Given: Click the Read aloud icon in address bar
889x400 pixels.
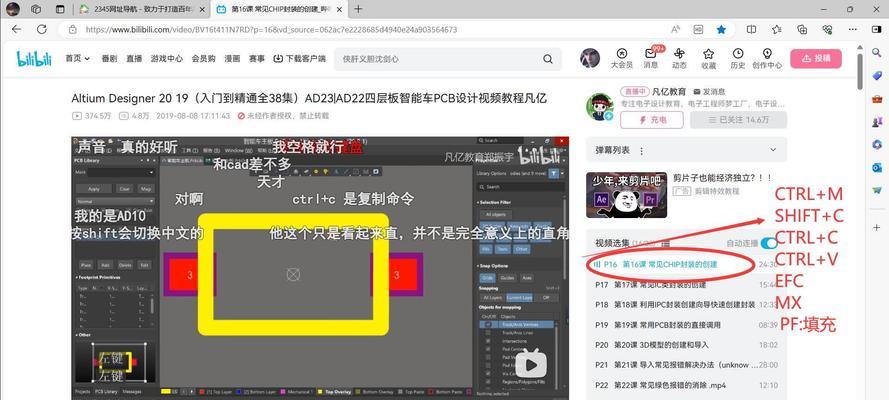Looking at the screenshot, I should 676,29.
